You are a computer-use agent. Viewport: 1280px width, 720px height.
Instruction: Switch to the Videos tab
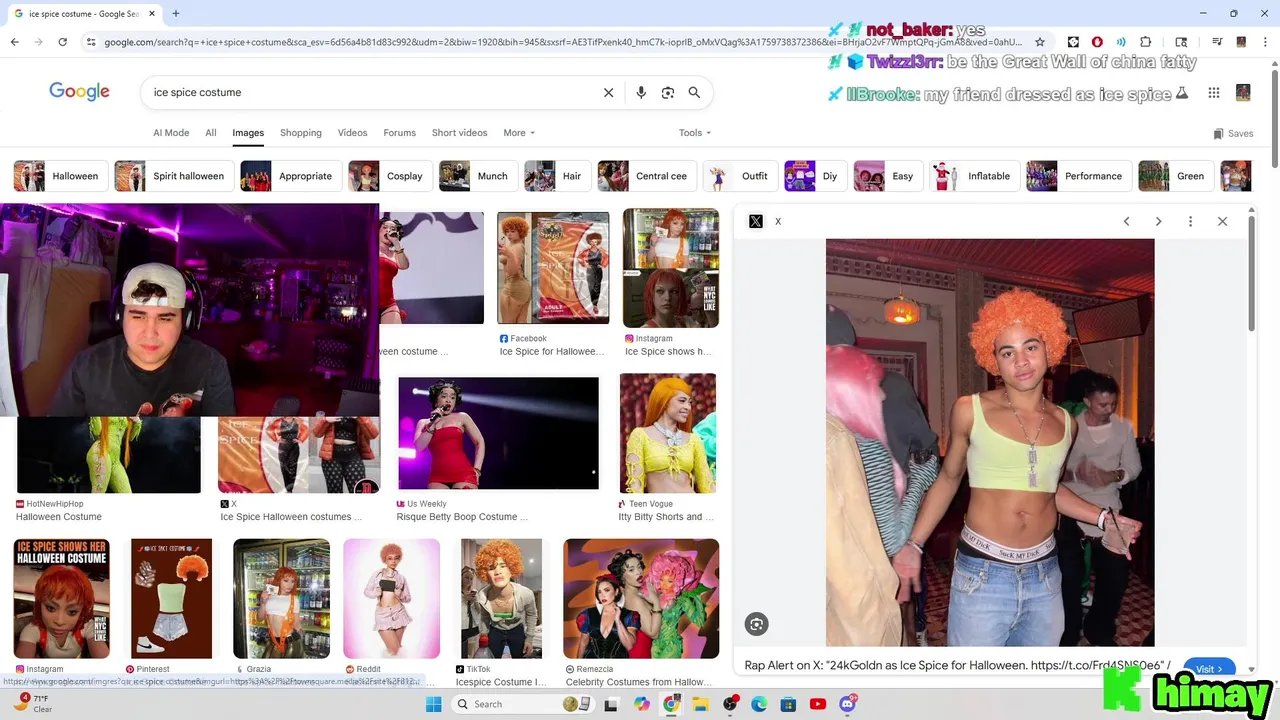coord(352,133)
